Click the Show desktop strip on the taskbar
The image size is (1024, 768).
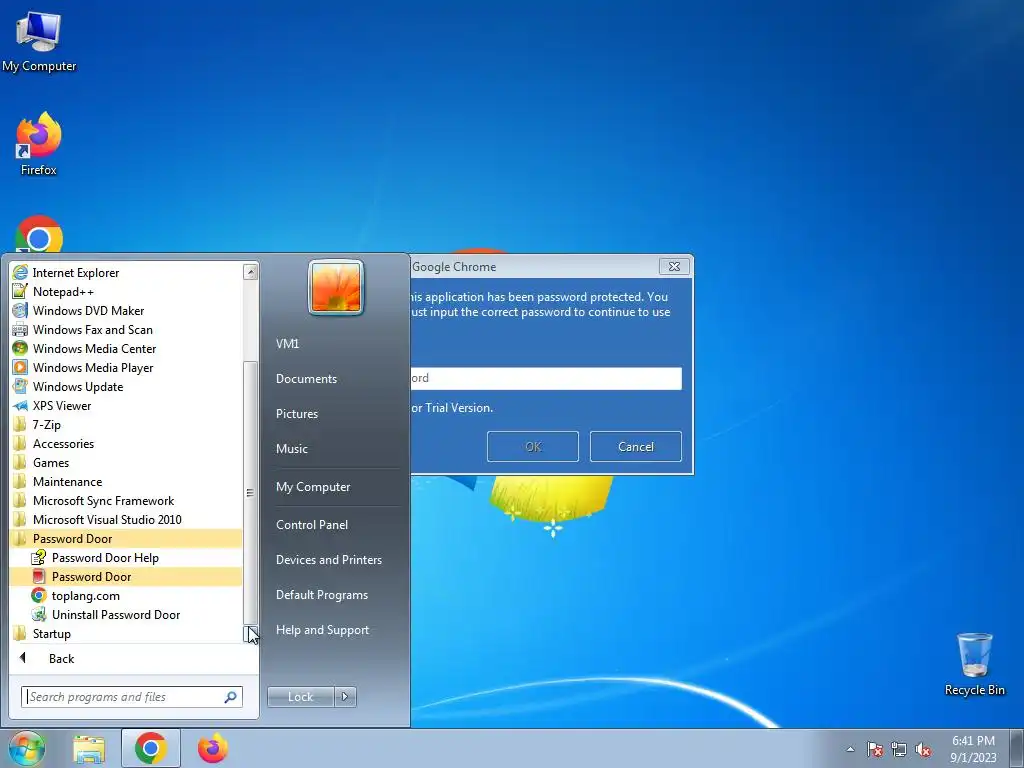point(1017,748)
